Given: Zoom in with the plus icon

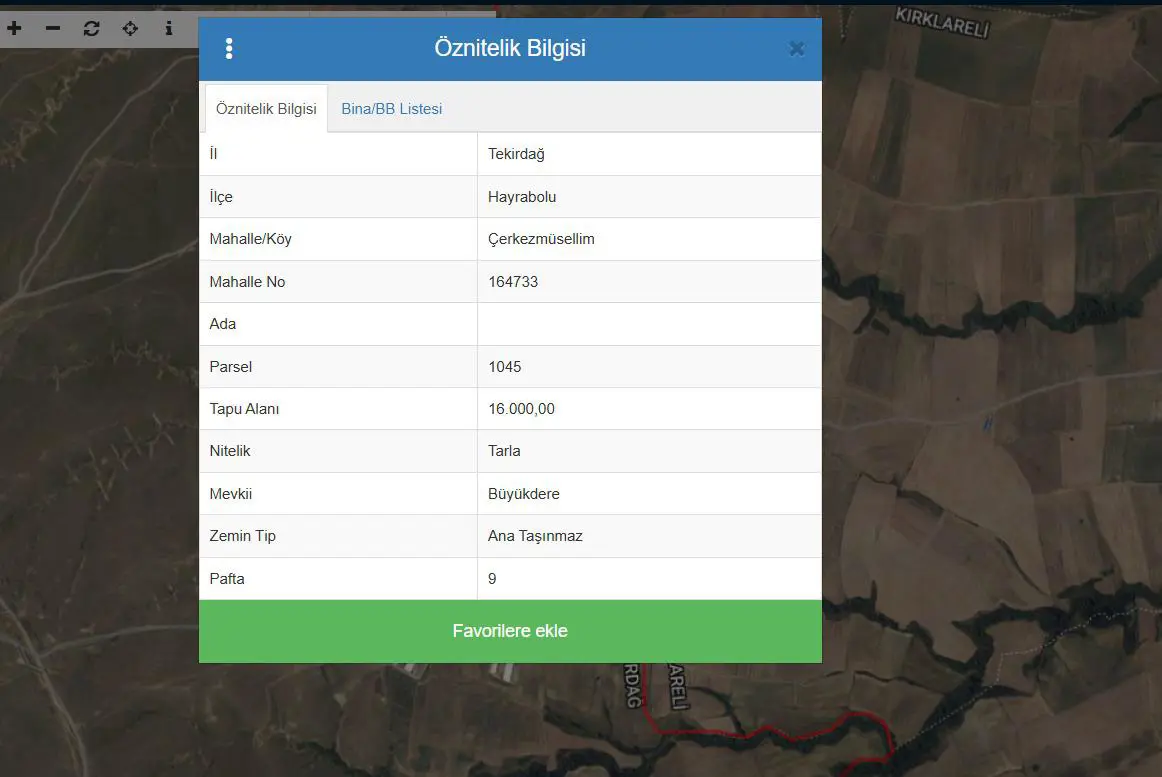Looking at the screenshot, I should click(14, 28).
